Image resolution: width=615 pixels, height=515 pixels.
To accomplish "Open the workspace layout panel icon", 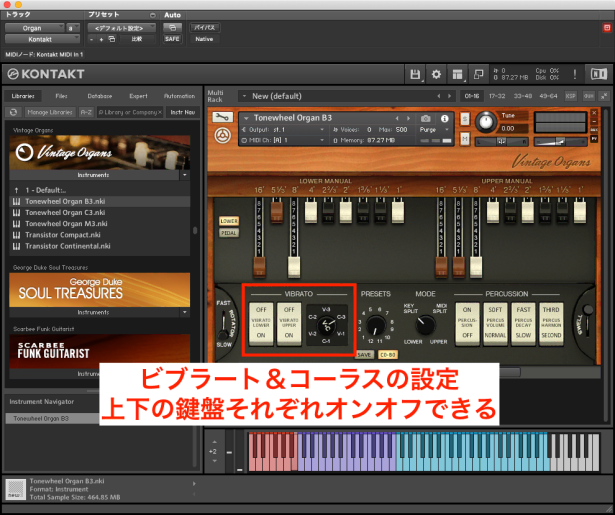I will (x=457, y=74).
